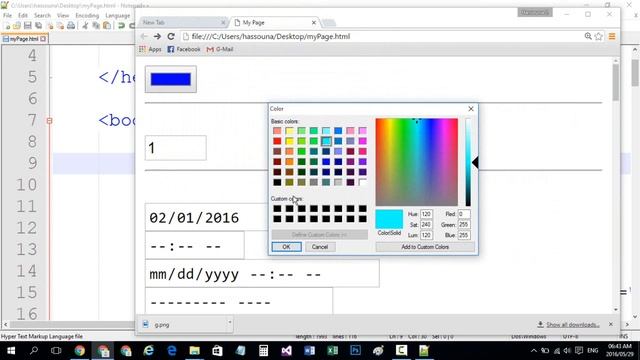The height and width of the screenshot is (360, 640).
Task: Click the taskbar search magnifier
Action: [34, 351]
